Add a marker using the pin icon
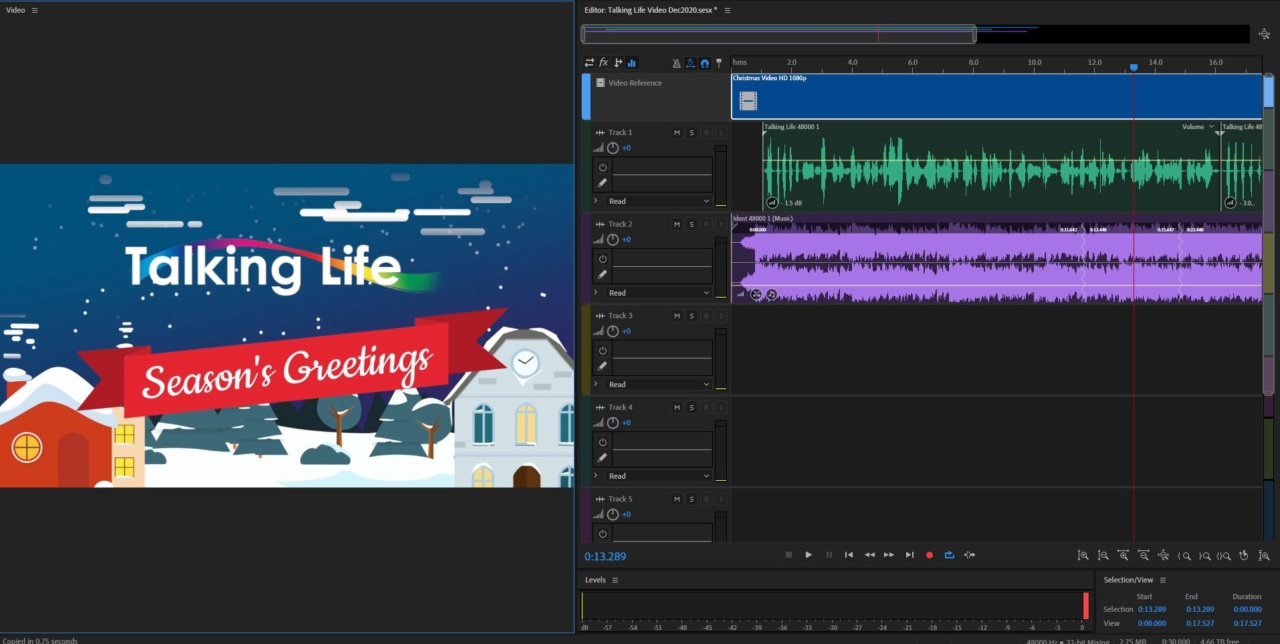This screenshot has width=1280, height=644. pos(718,62)
